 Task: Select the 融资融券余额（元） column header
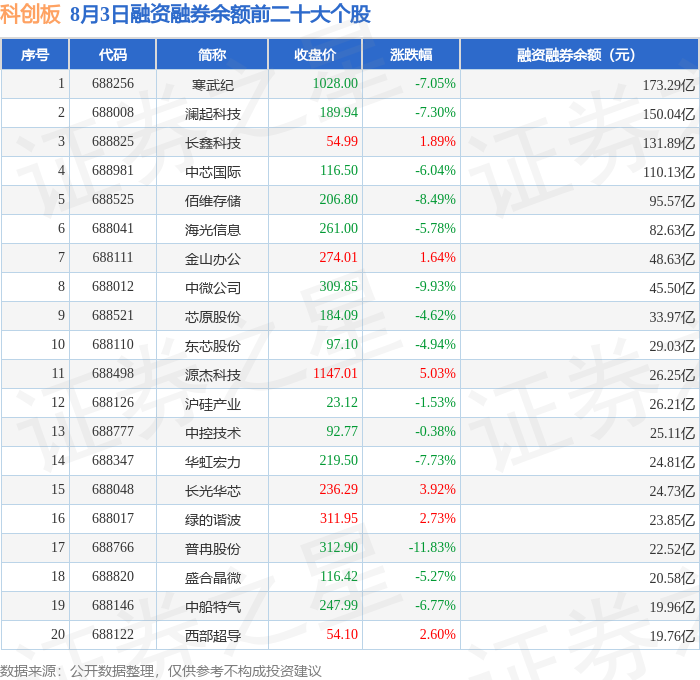pyautogui.click(x=579, y=54)
